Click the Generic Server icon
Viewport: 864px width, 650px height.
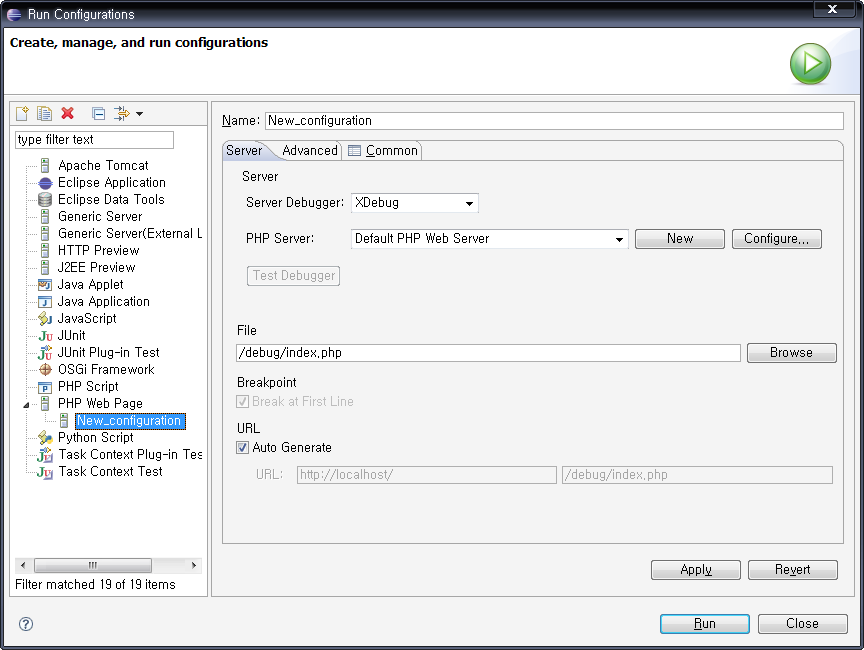[45, 216]
